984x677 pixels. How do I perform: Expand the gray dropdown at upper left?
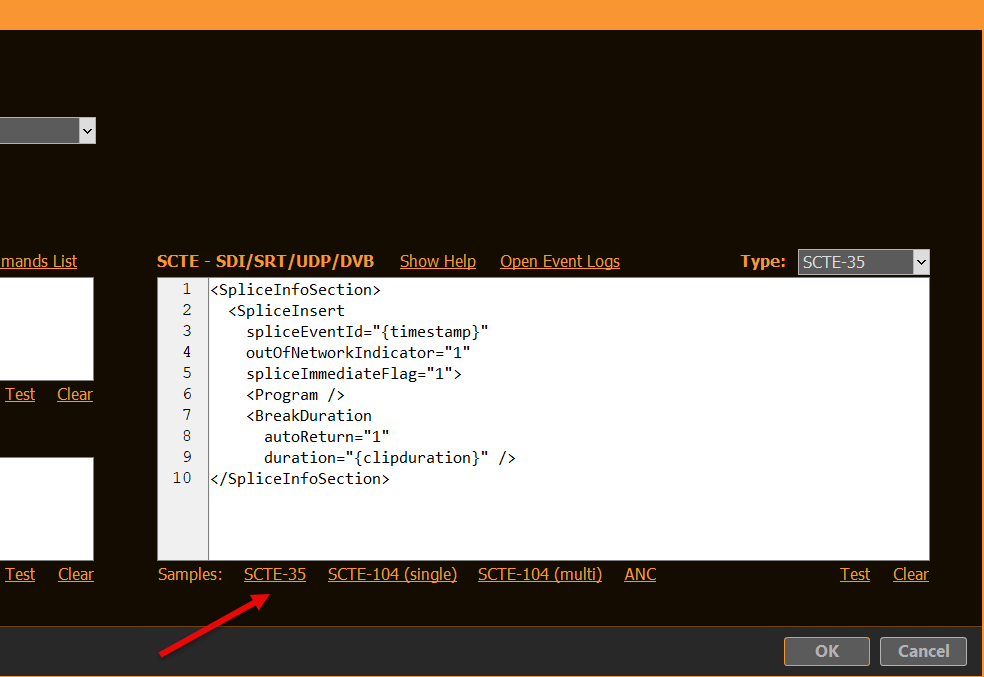(x=47, y=131)
